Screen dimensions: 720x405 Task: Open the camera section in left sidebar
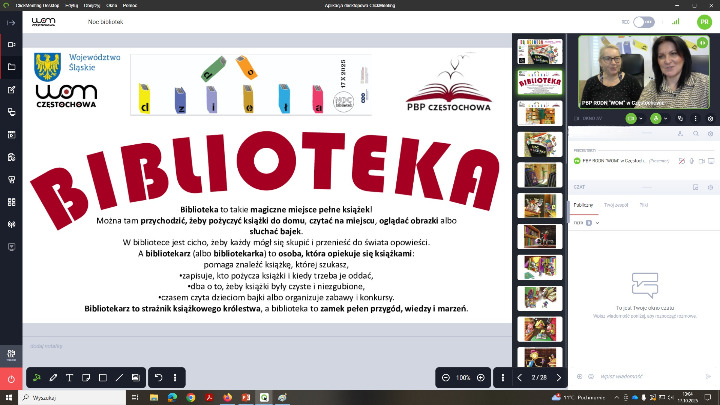[11, 44]
